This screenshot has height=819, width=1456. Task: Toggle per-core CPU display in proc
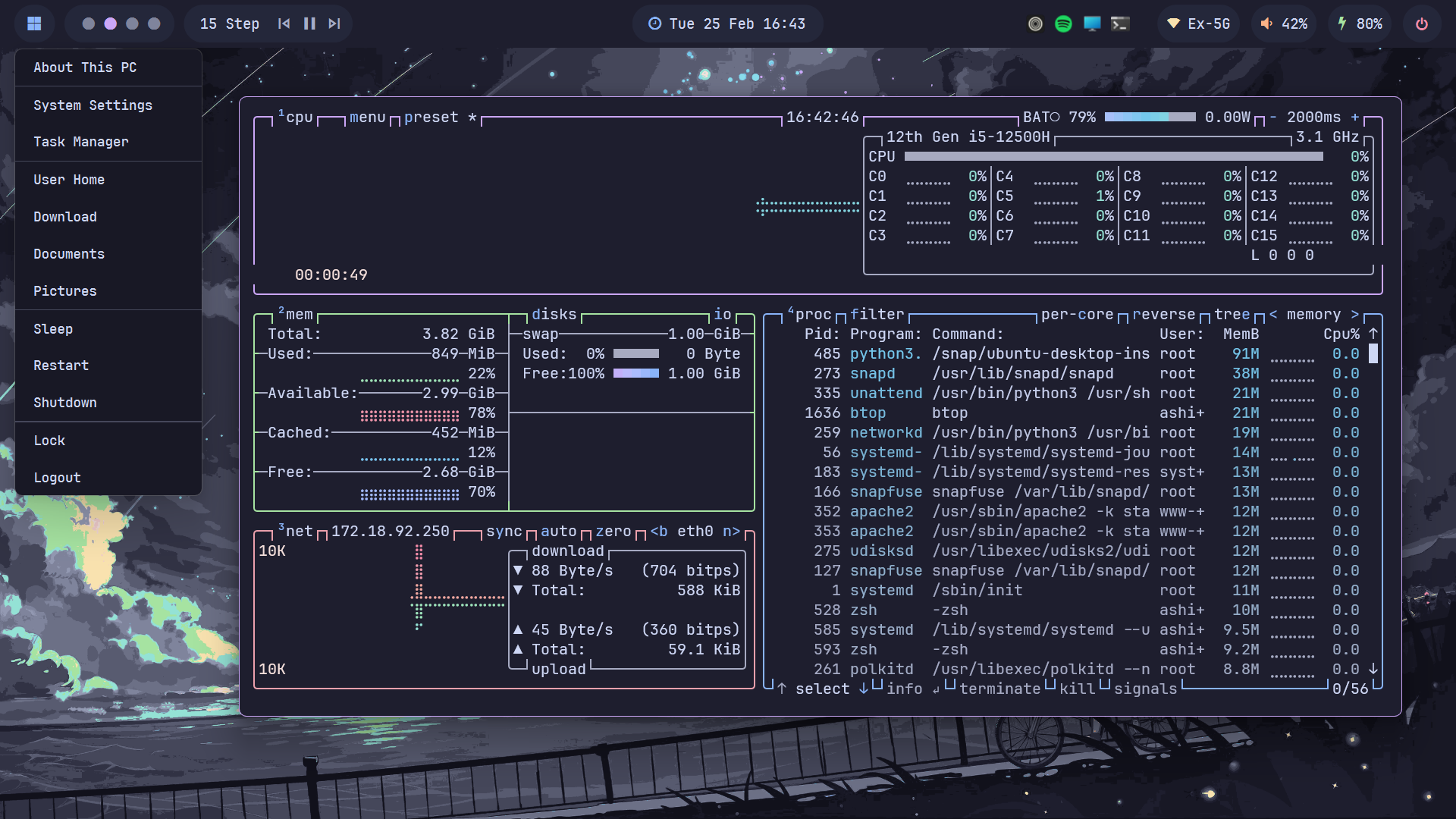pos(1077,314)
